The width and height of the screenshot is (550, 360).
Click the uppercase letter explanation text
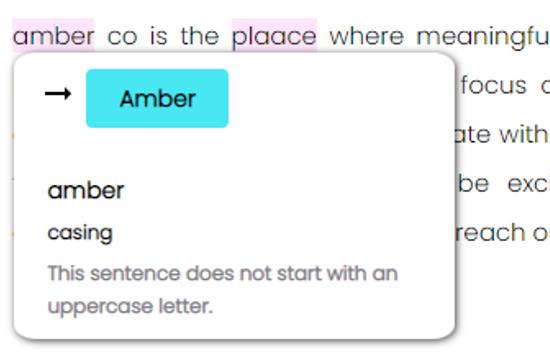coord(222,289)
